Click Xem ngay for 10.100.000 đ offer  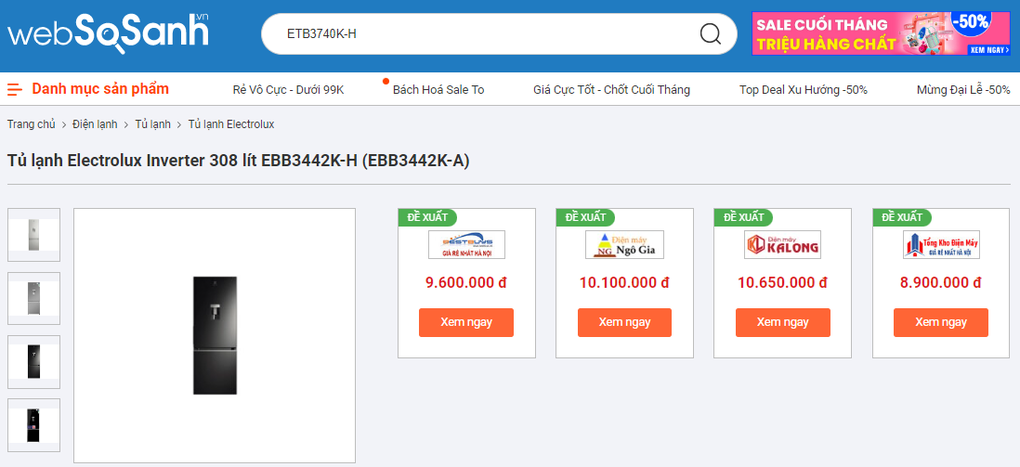624,323
